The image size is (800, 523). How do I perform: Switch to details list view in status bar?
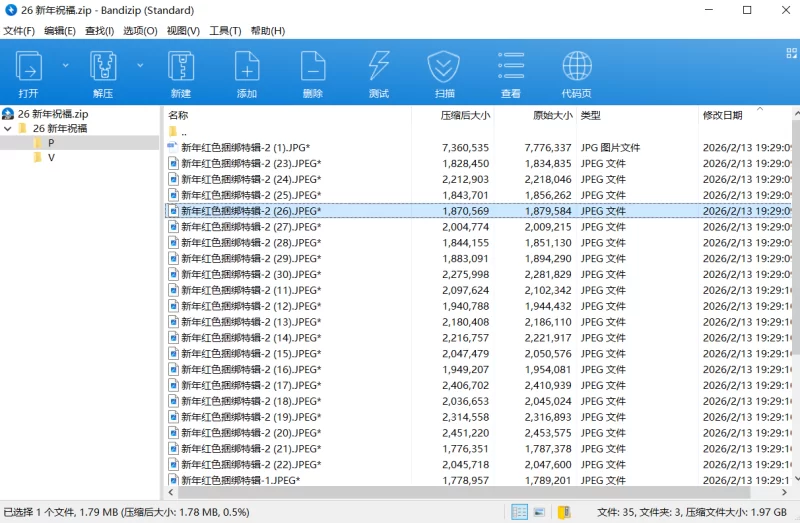[x=519, y=512]
